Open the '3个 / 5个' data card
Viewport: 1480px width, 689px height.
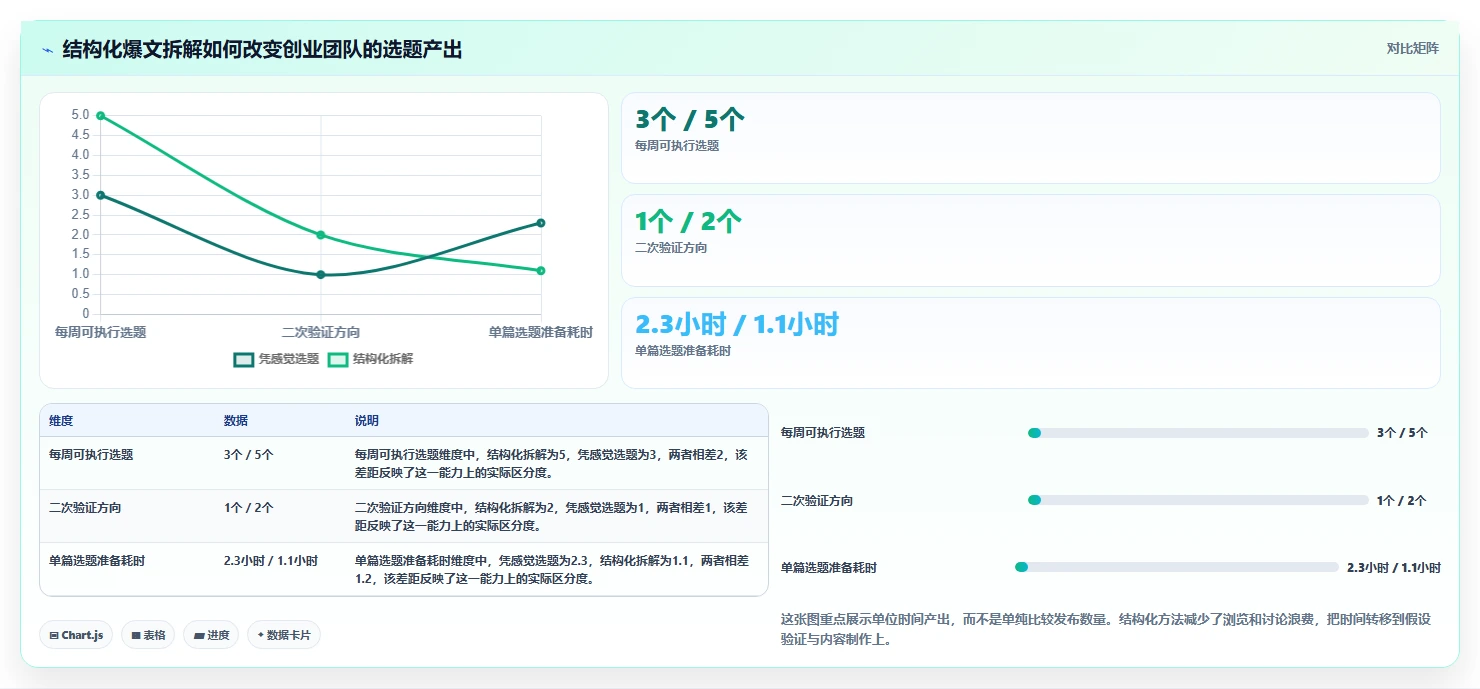coord(1031,138)
